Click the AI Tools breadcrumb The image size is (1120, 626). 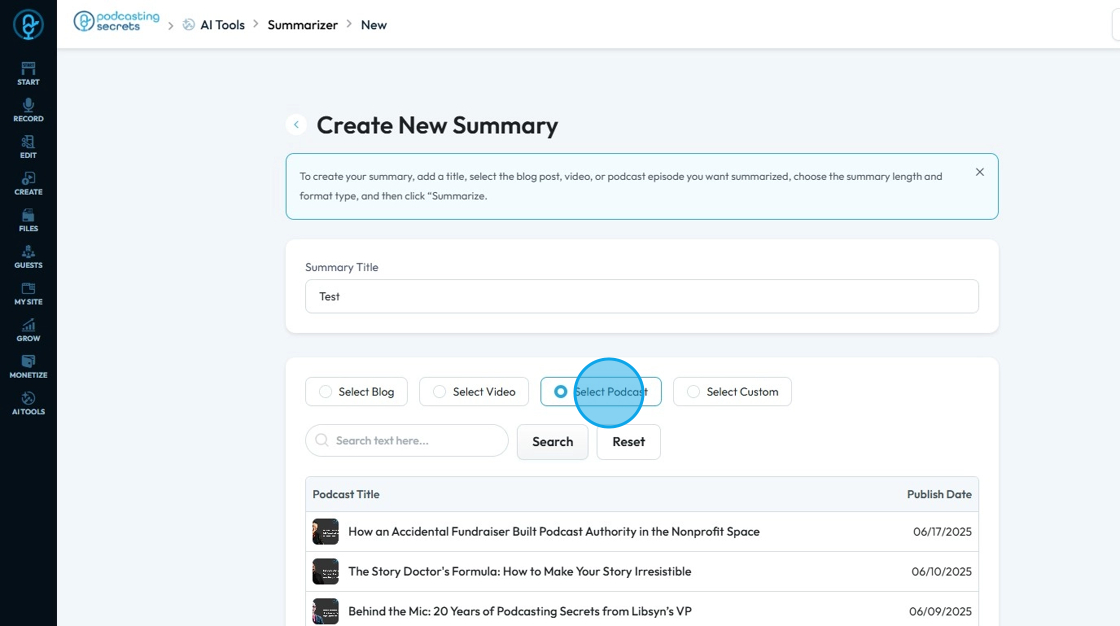[221, 25]
